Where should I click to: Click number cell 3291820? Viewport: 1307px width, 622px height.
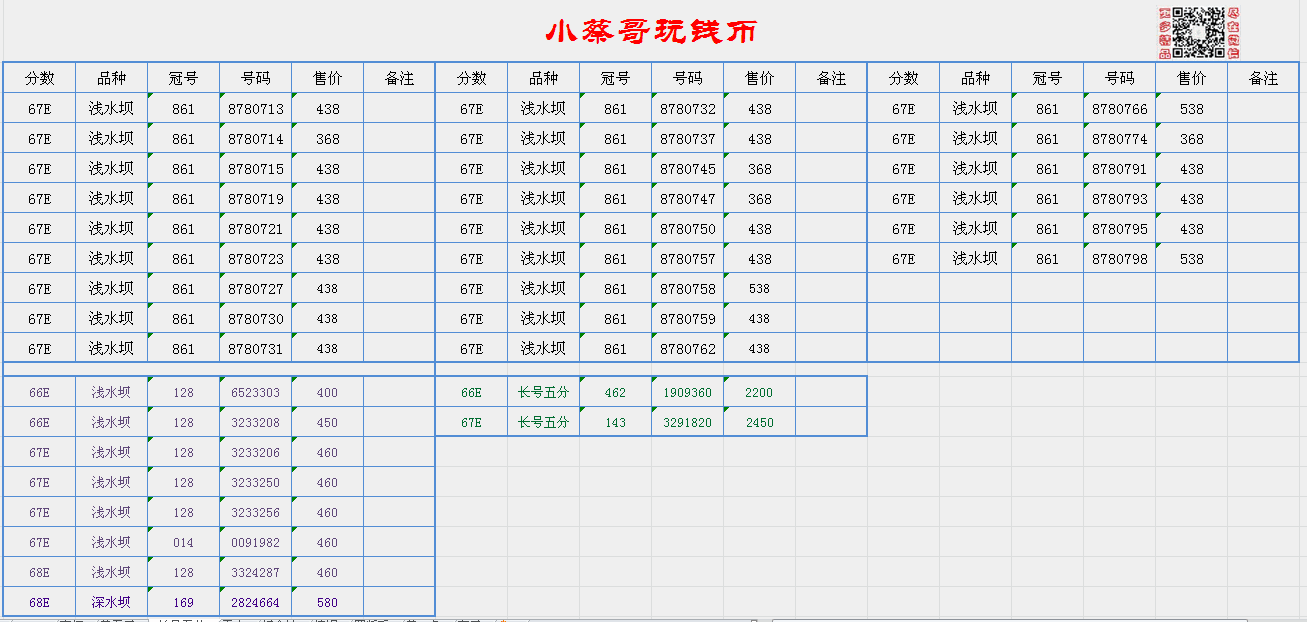pos(687,423)
